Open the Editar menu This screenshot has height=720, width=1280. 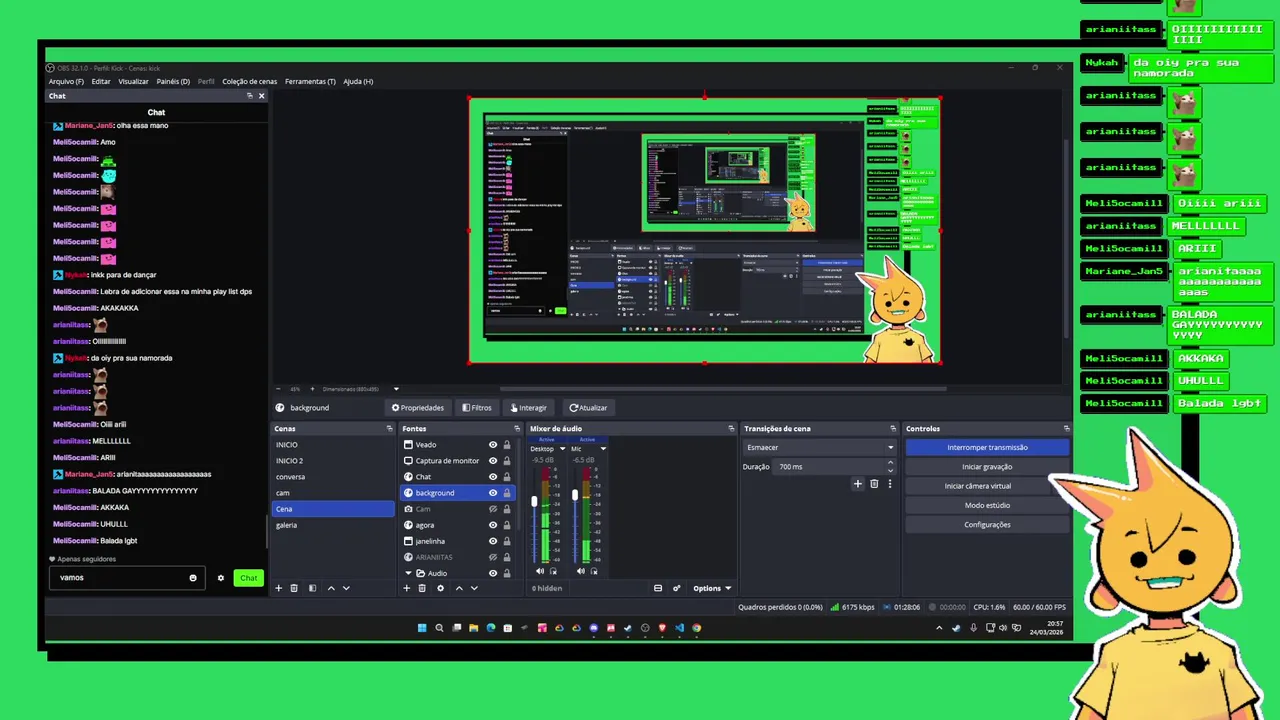(101, 82)
